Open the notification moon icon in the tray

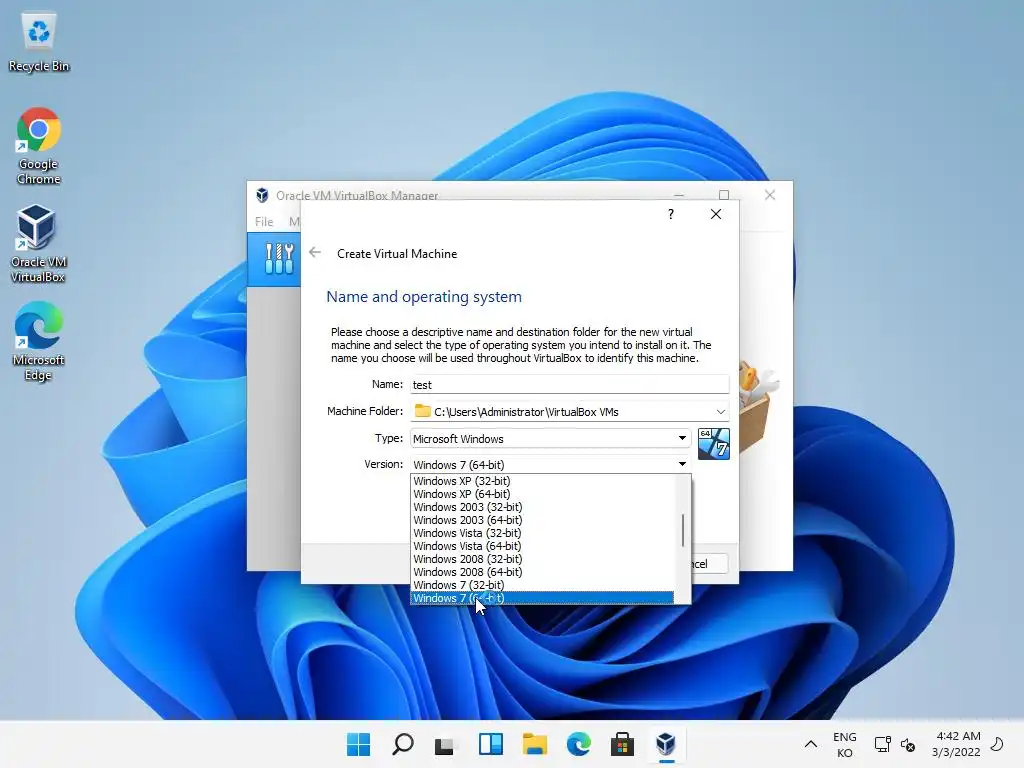[x=997, y=744]
